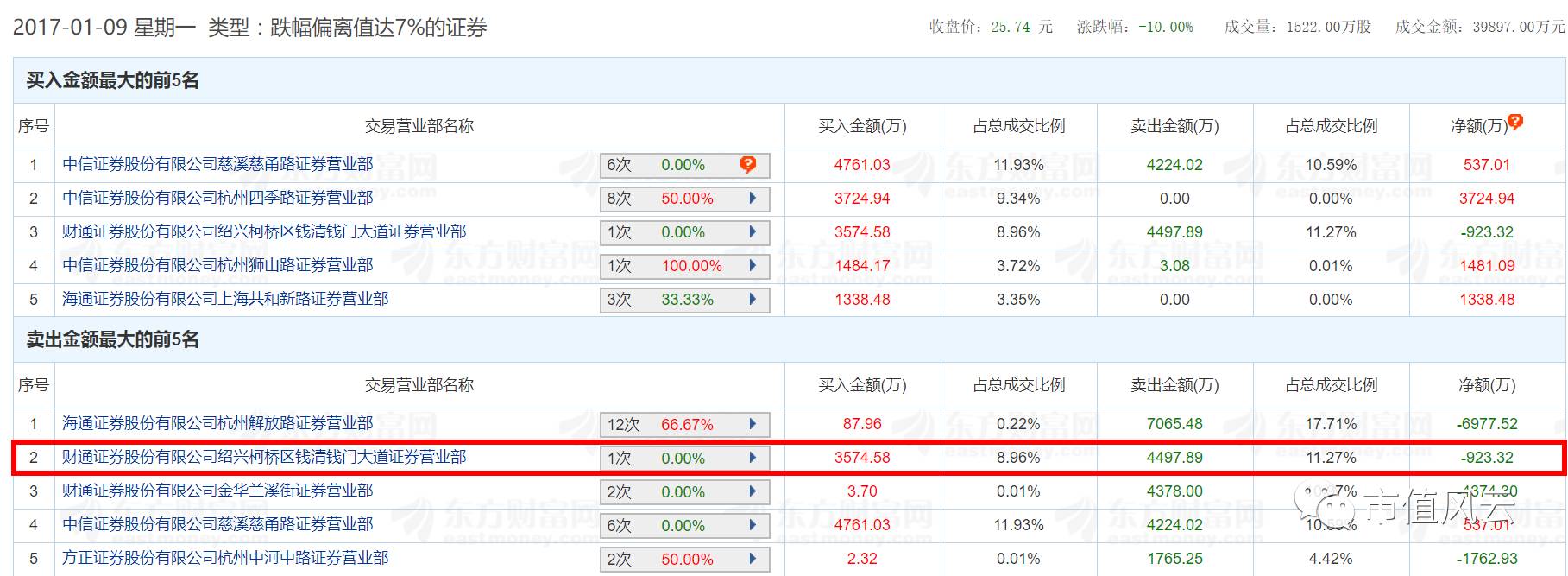This screenshot has width=1568, height=576.
Task: Click 成交量 1522.00万股 text
Action: click(1297, 27)
